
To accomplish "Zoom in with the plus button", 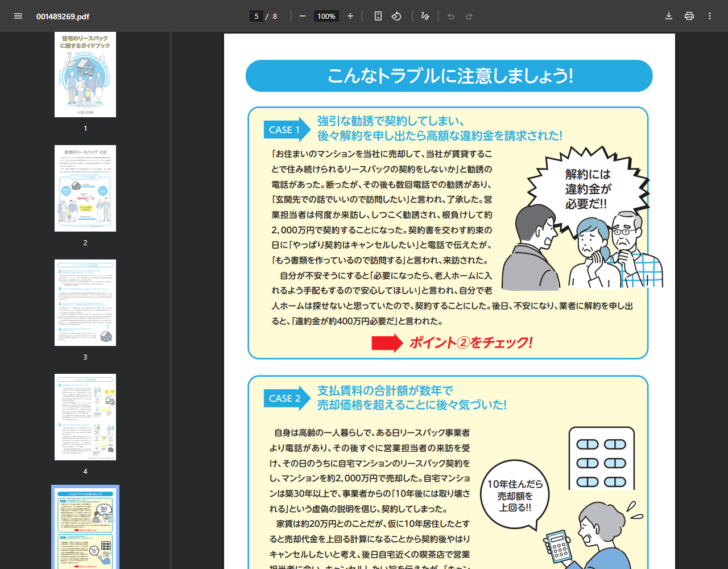I will pos(350,16).
